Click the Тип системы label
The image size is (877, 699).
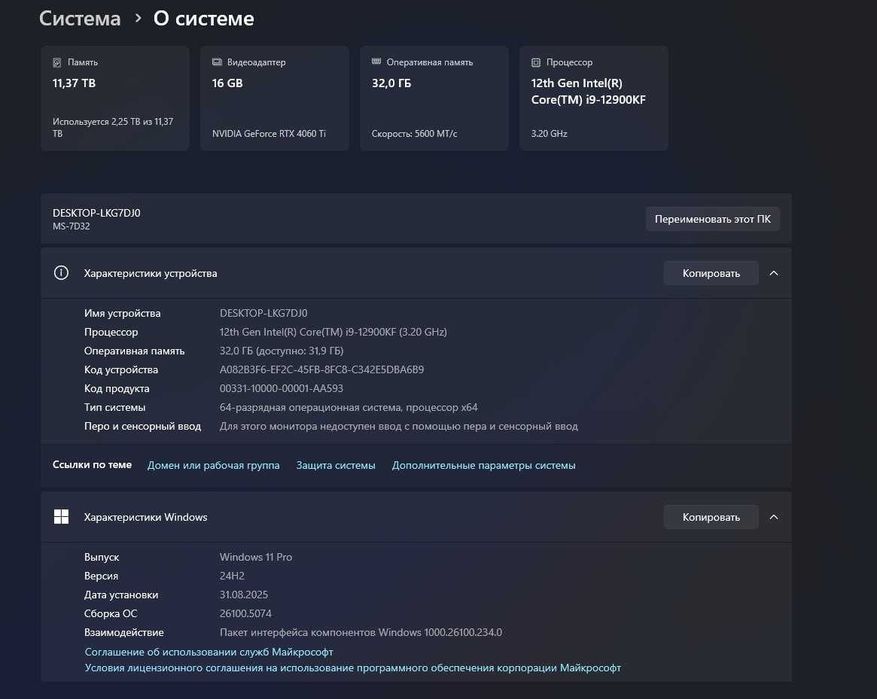tap(115, 408)
